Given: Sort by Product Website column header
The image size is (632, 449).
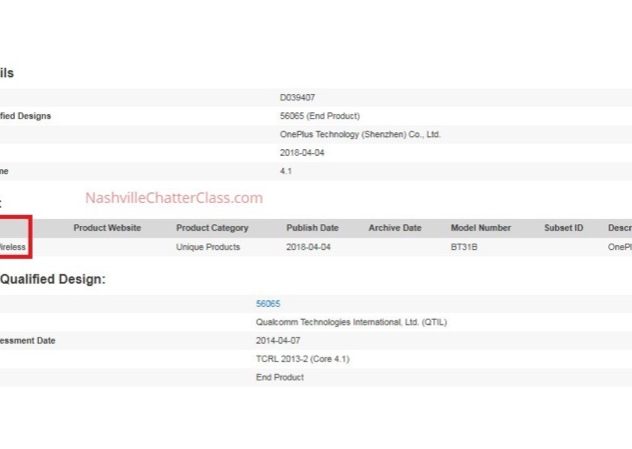Looking at the screenshot, I should point(107,228).
